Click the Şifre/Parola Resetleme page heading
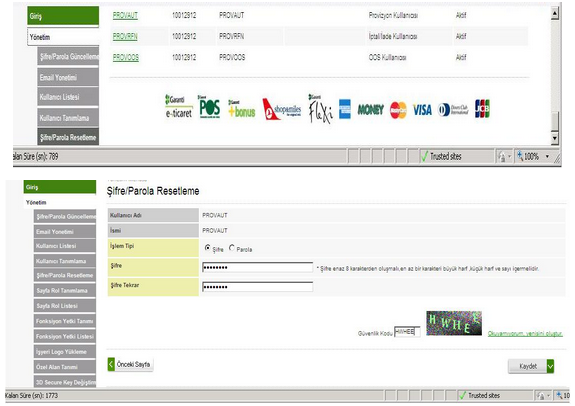 tap(153, 191)
